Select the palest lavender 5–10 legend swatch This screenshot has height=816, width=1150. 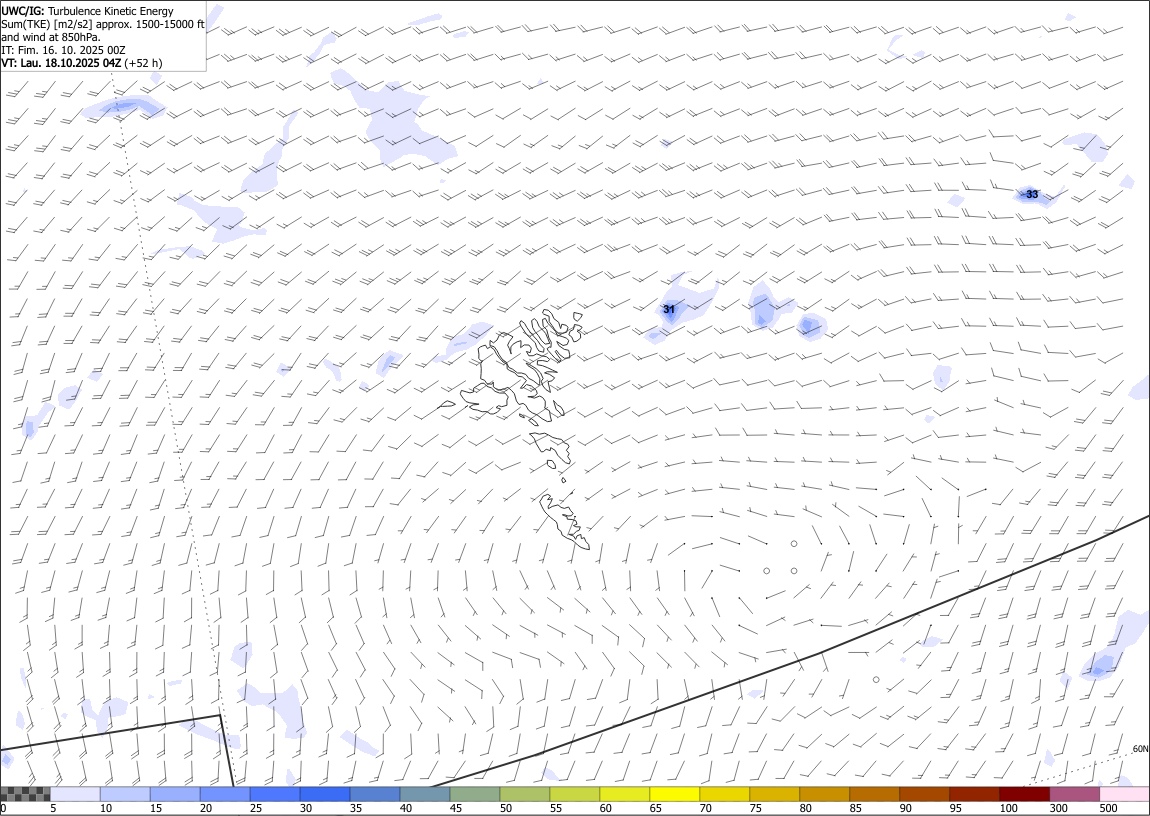[x=76, y=794]
